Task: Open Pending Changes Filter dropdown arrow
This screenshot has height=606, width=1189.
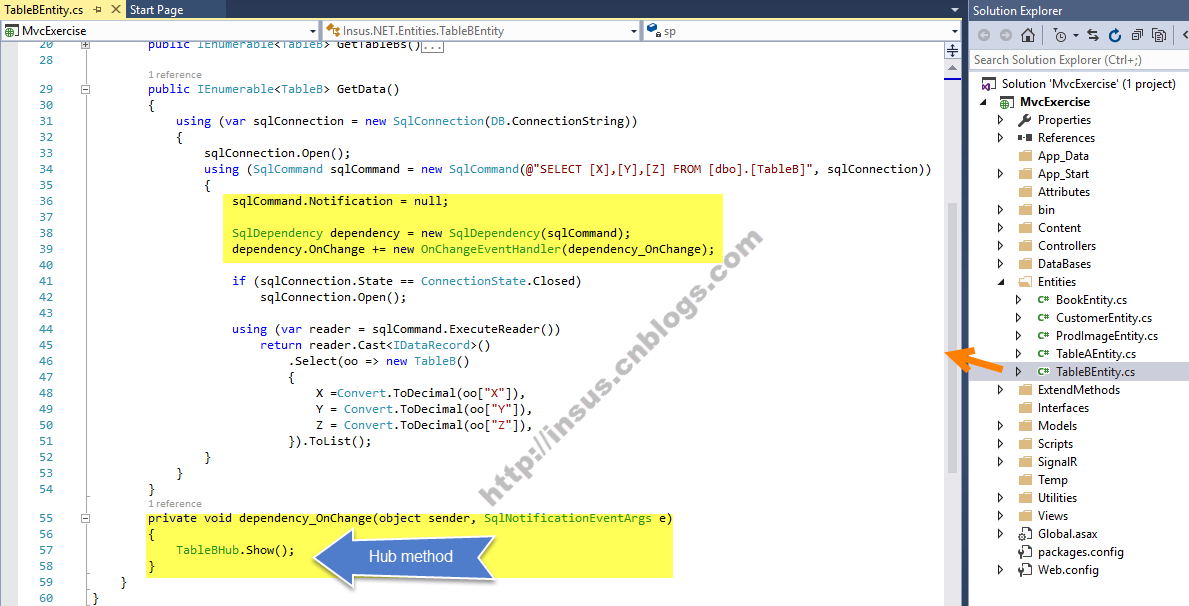Action: point(1075,36)
